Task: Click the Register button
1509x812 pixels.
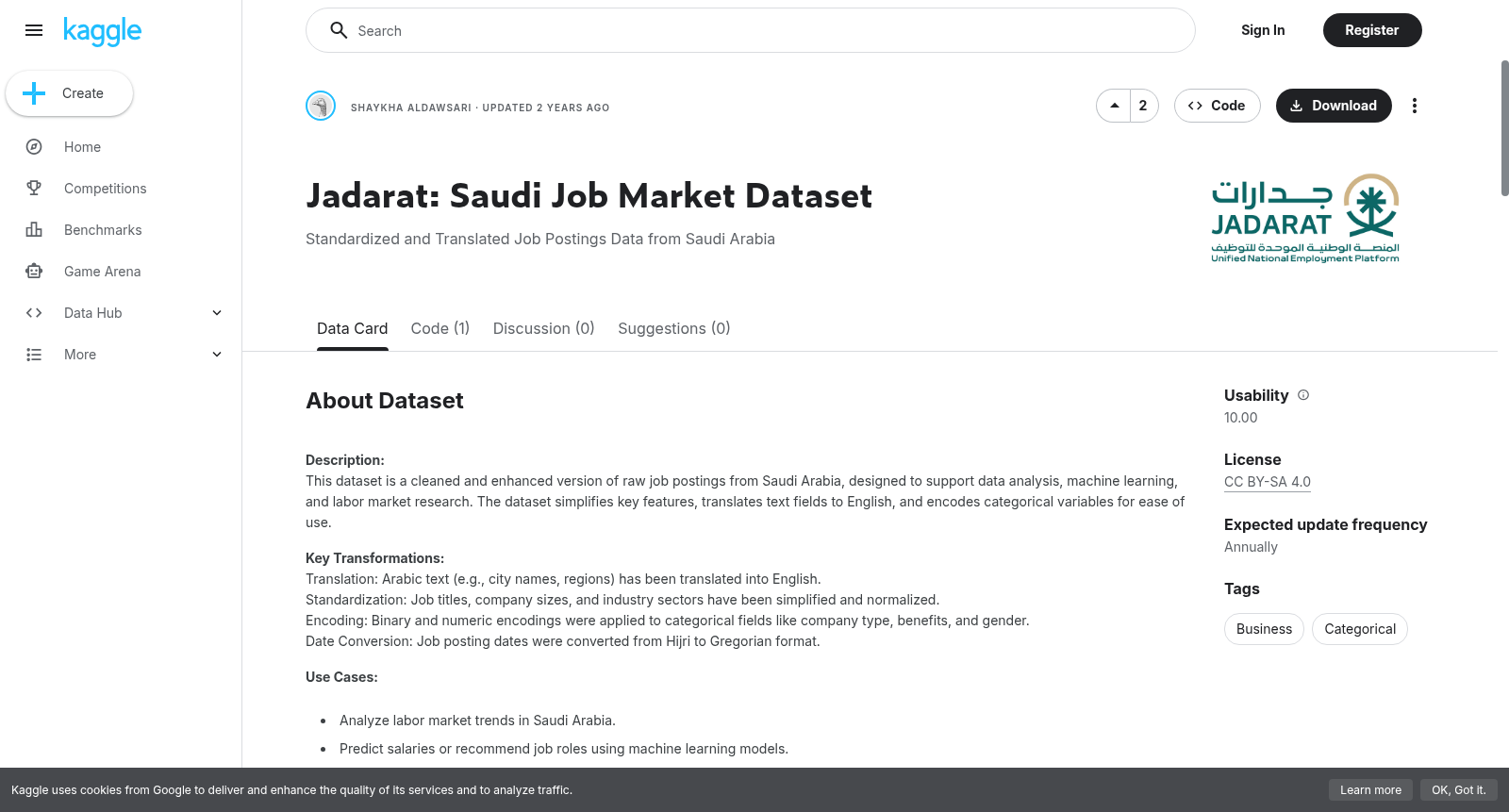Action: 1372,30
